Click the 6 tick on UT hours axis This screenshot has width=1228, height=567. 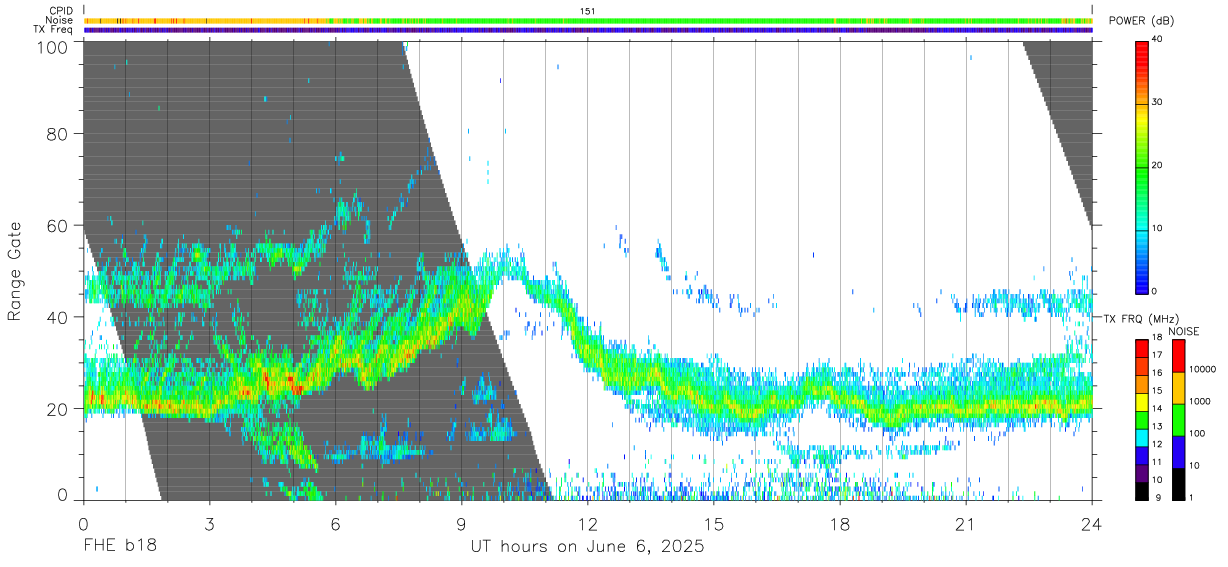tap(335, 525)
